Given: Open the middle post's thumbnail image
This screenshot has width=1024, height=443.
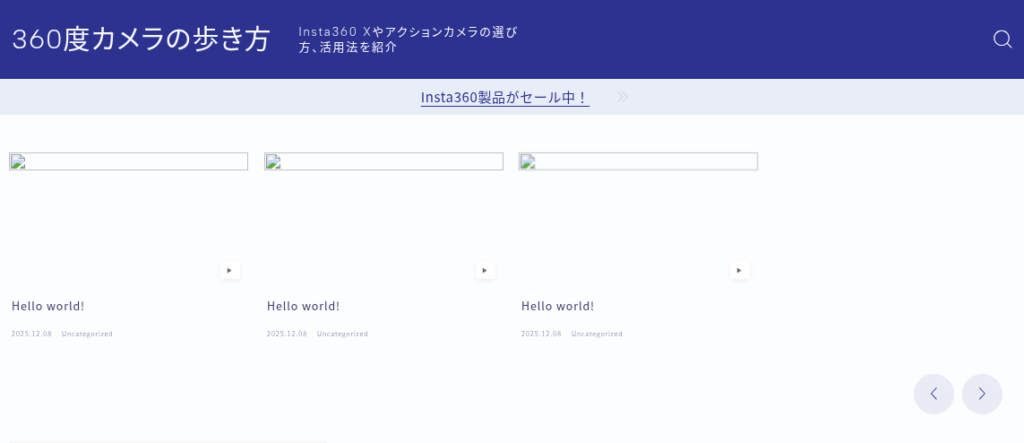Looking at the screenshot, I should 383,162.
